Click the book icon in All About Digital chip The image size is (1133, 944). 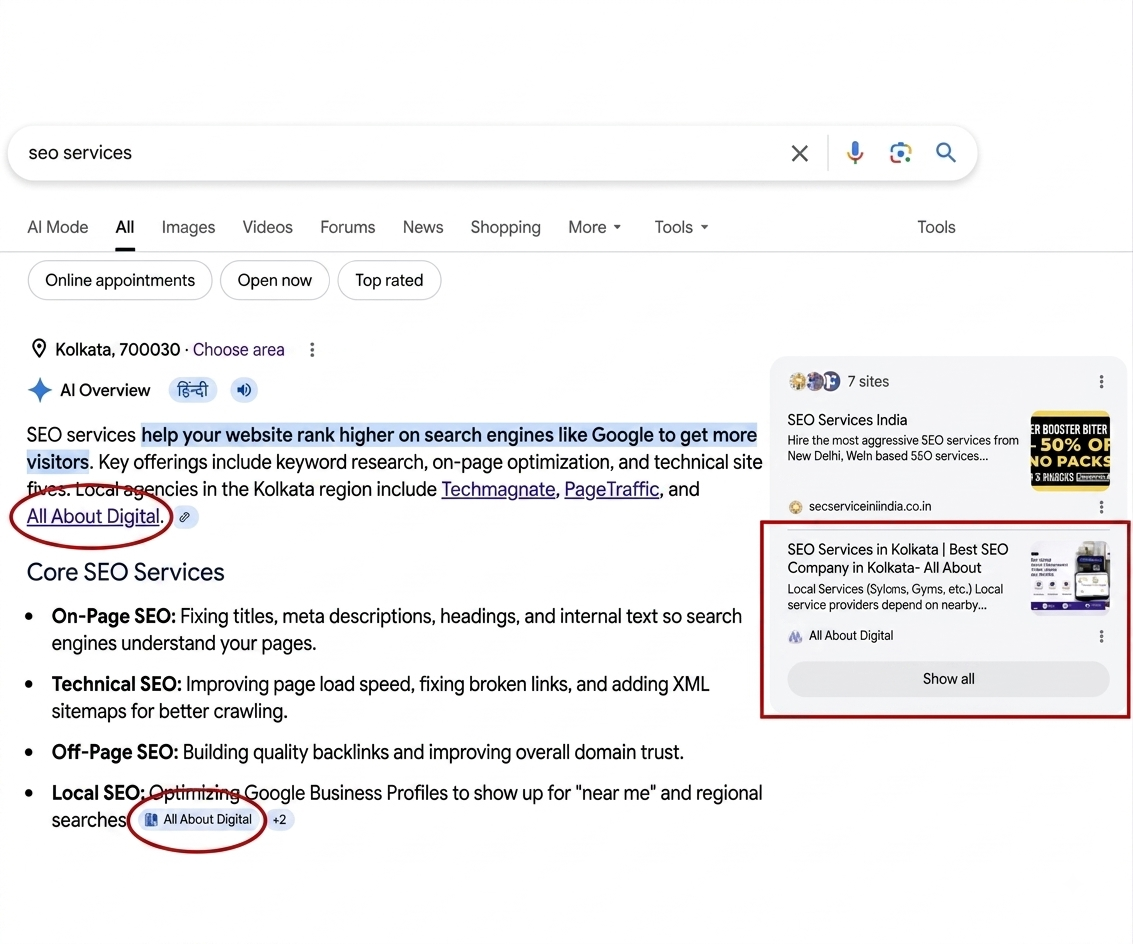click(x=151, y=820)
